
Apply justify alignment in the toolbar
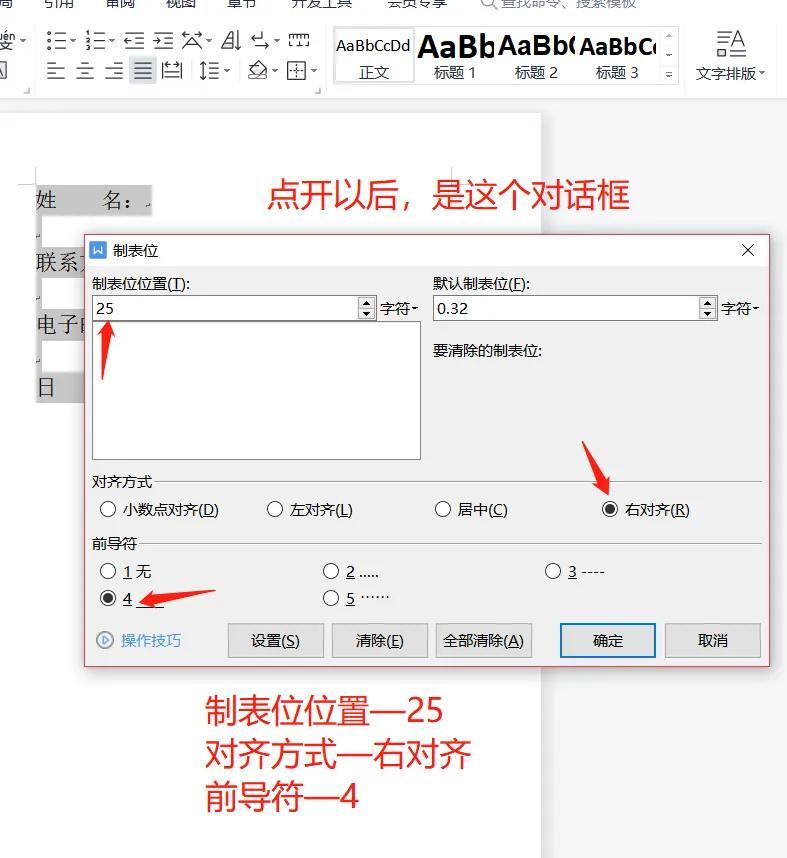point(143,71)
